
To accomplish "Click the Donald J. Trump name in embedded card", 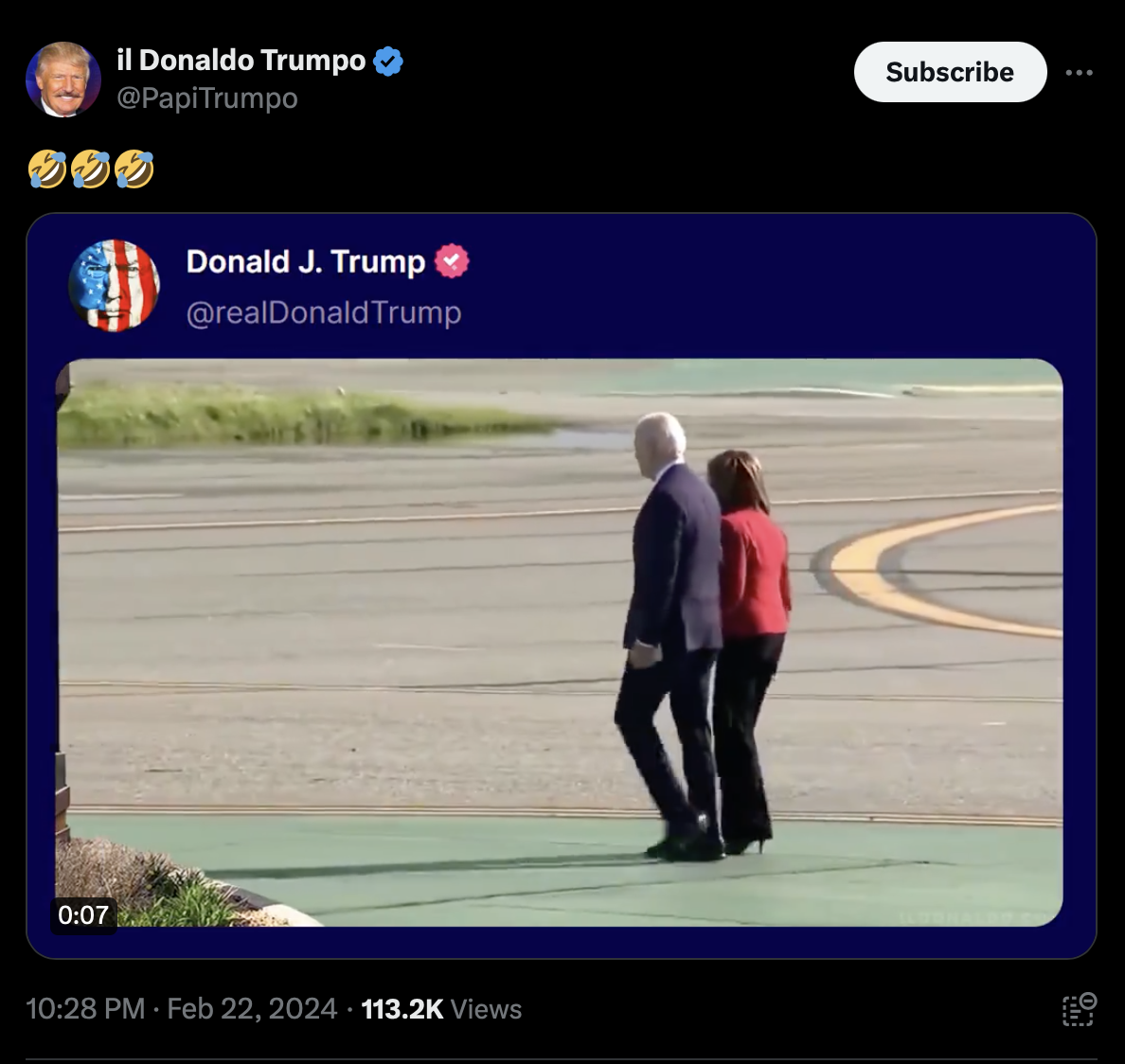I will (x=306, y=261).
